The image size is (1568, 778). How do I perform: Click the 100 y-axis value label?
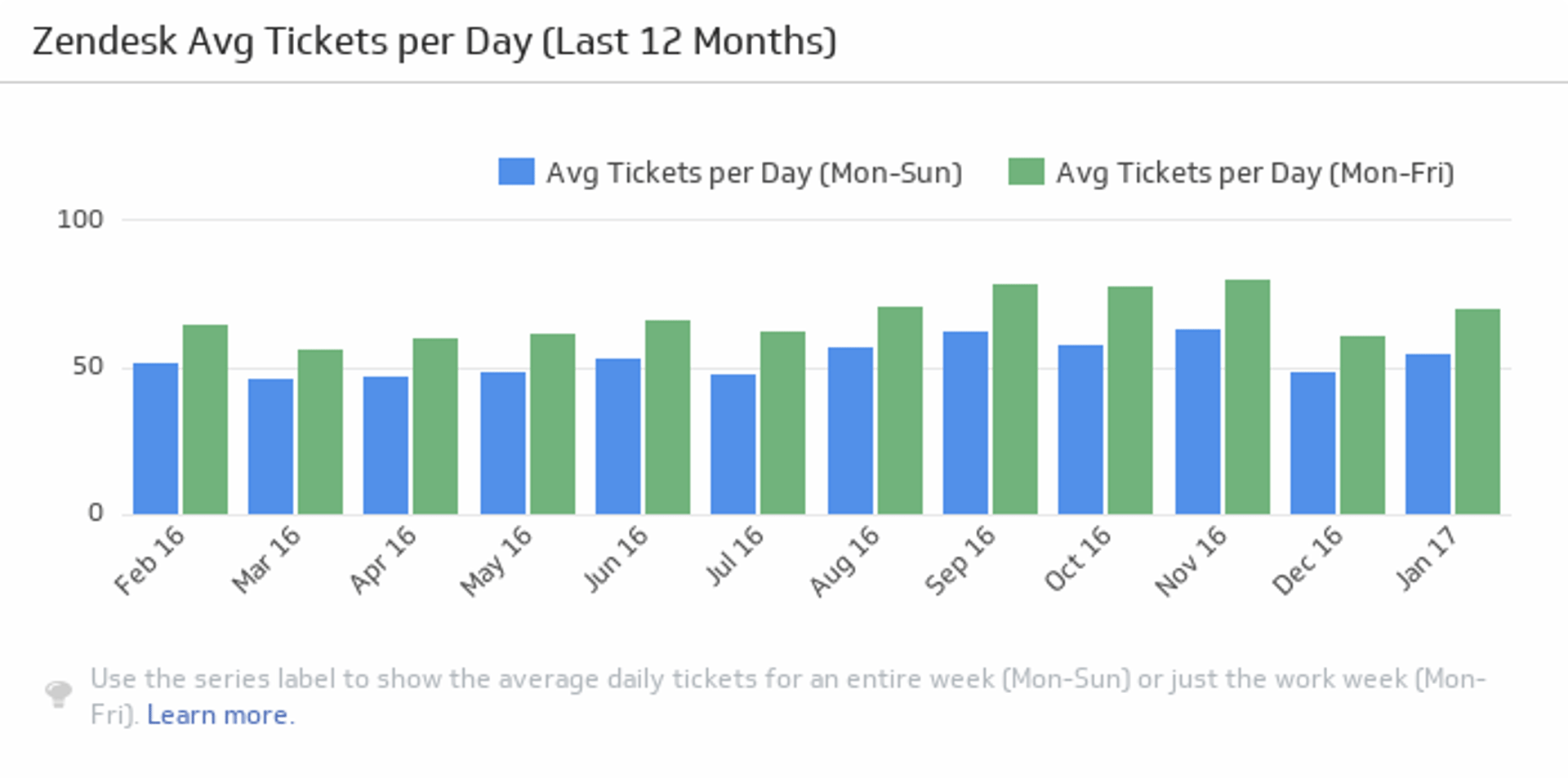click(x=80, y=220)
